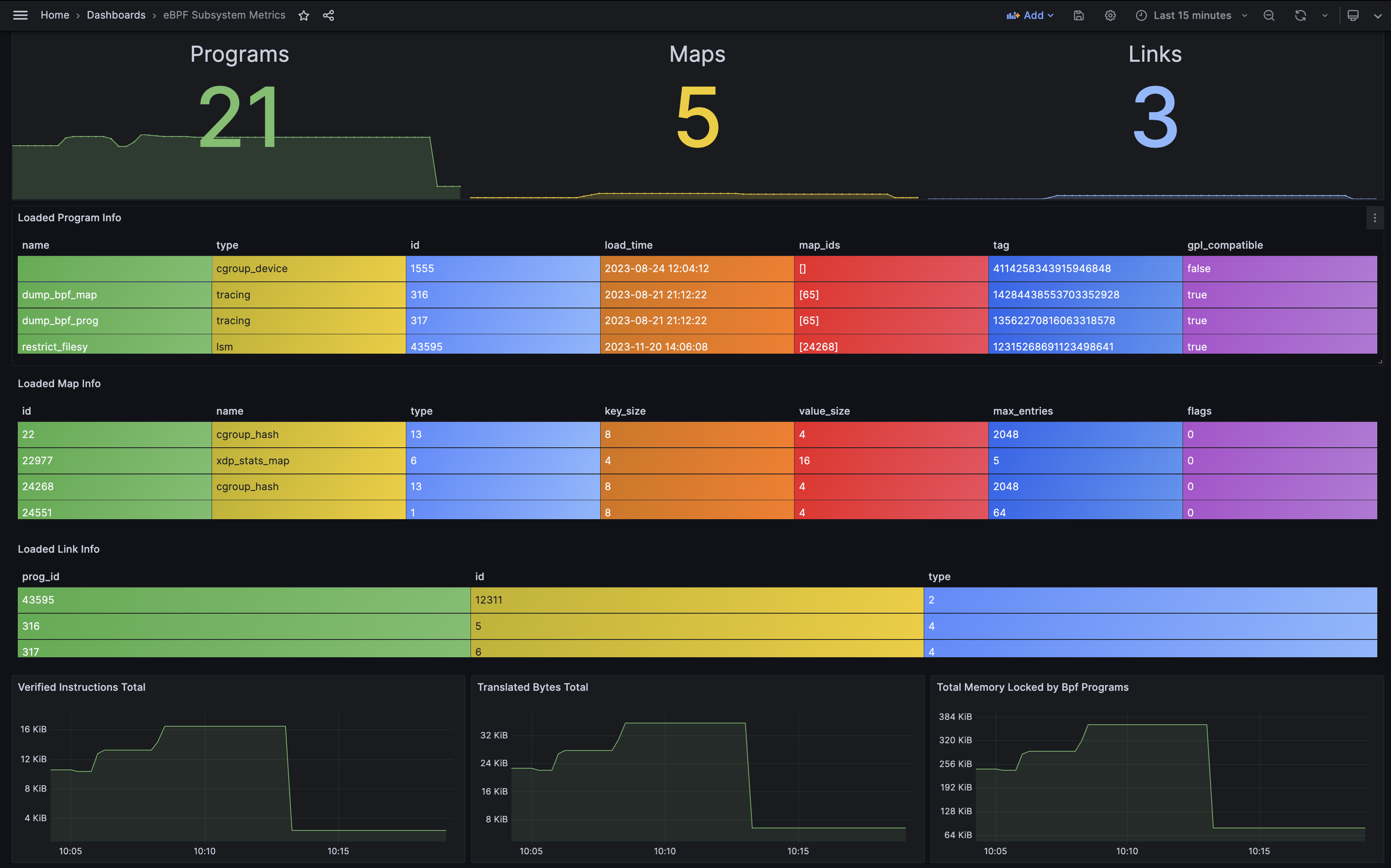Open the Add panel dropdown
The height and width of the screenshot is (868, 1391).
tap(1030, 15)
